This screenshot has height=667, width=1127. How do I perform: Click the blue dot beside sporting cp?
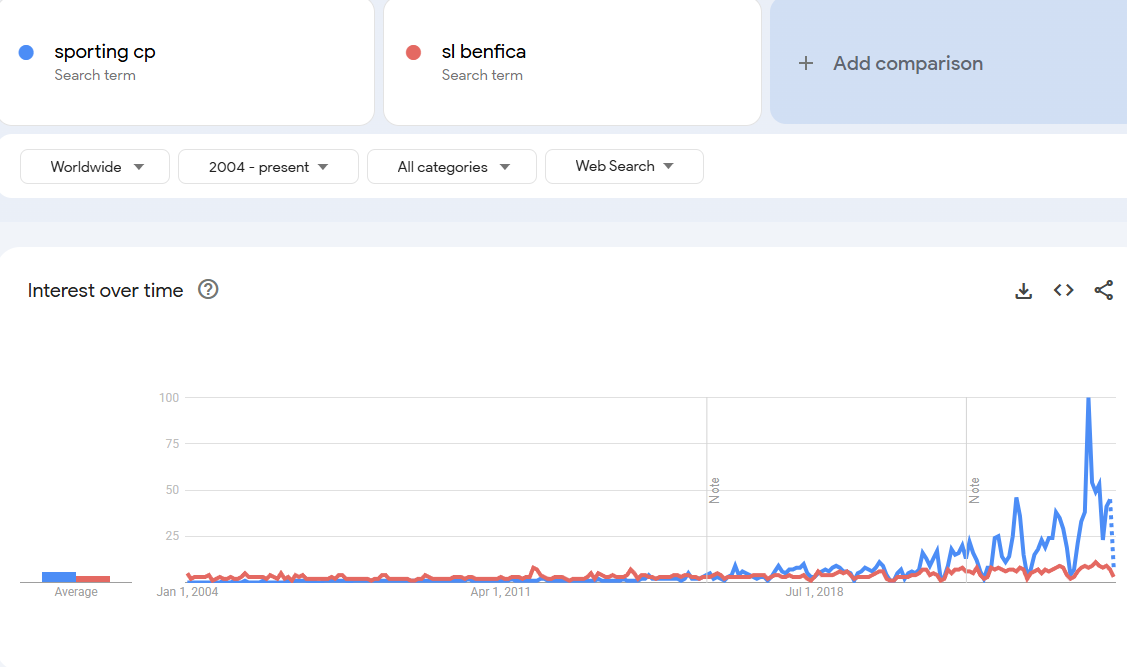pos(27,53)
